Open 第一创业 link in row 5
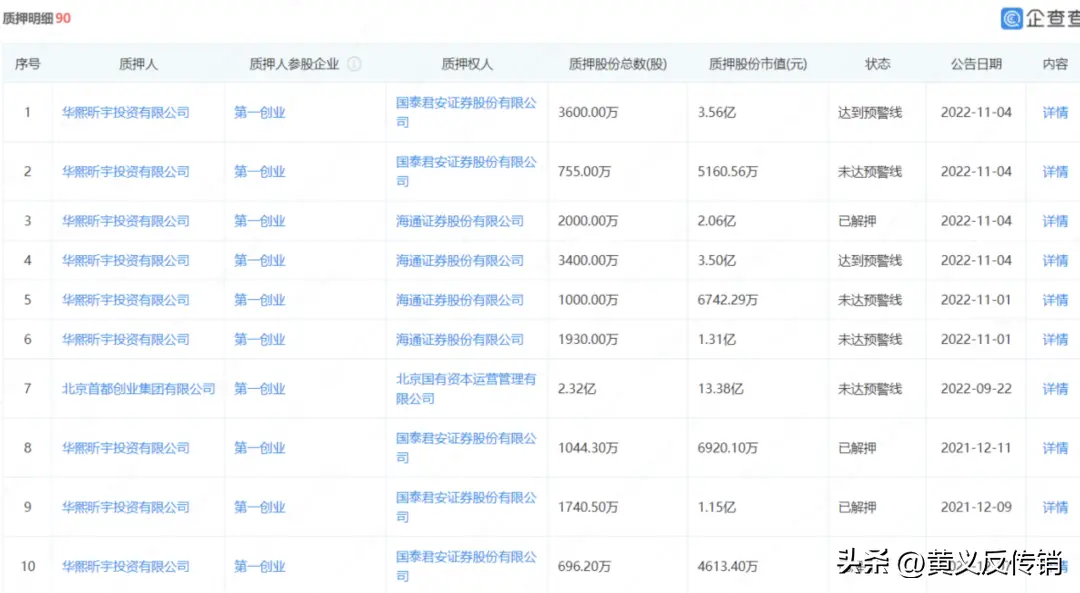The width and height of the screenshot is (1080, 593). pos(260,300)
